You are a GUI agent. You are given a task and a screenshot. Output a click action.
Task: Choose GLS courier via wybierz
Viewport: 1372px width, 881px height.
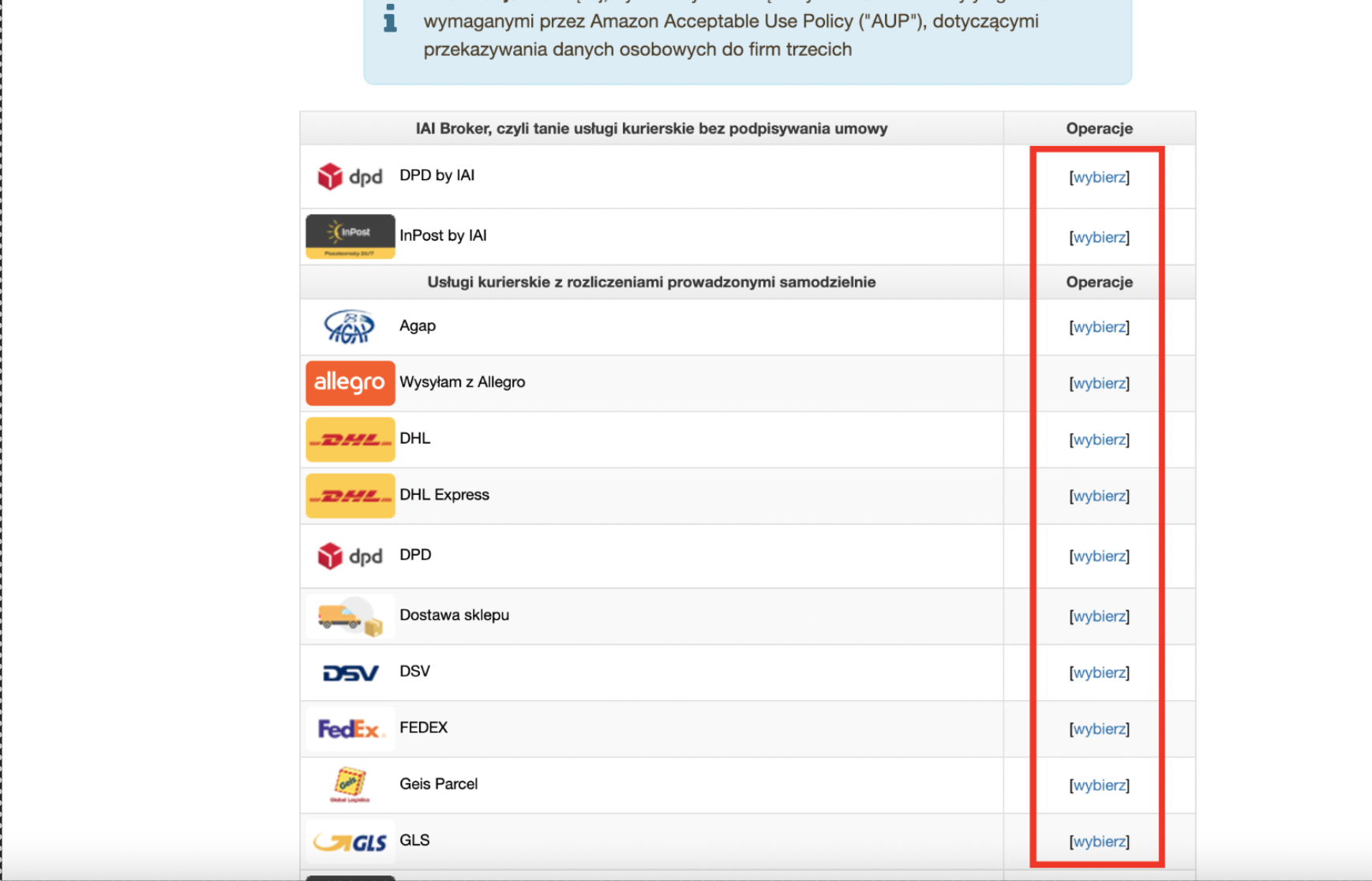pyautogui.click(x=1099, y=842)
